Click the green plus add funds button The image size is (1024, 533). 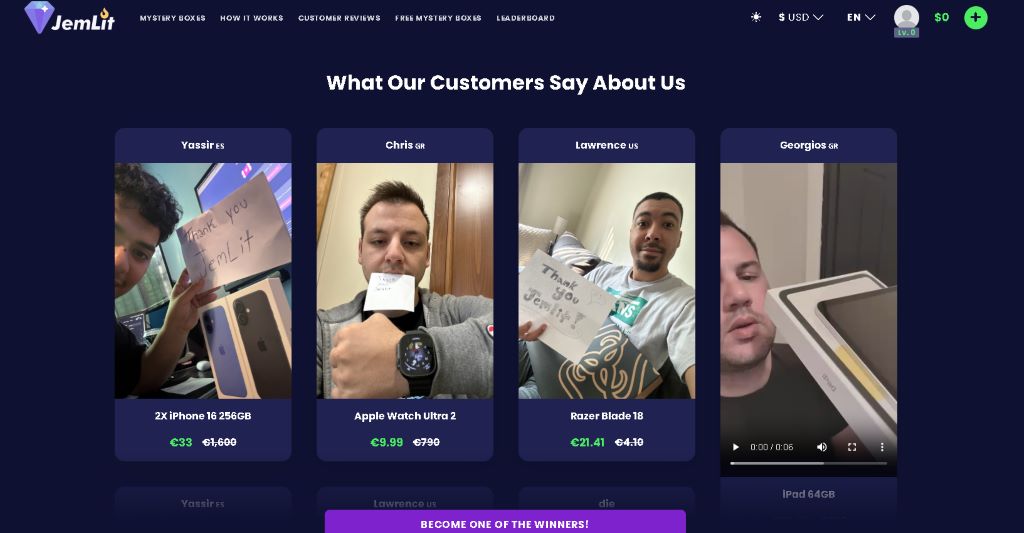pyautogui.click(x=976, y=18)
